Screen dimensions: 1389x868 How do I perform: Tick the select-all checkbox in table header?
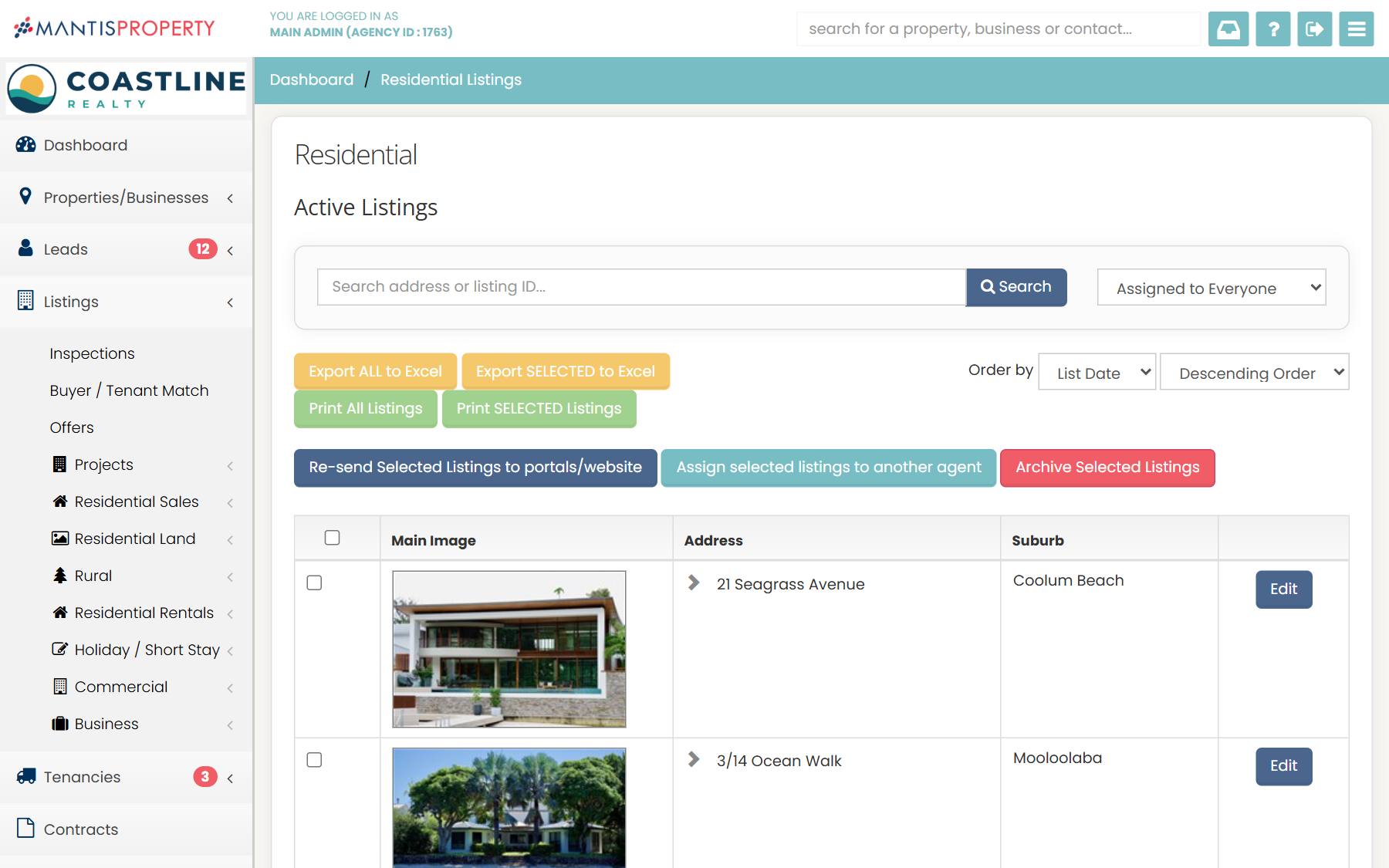coord(333,538)
